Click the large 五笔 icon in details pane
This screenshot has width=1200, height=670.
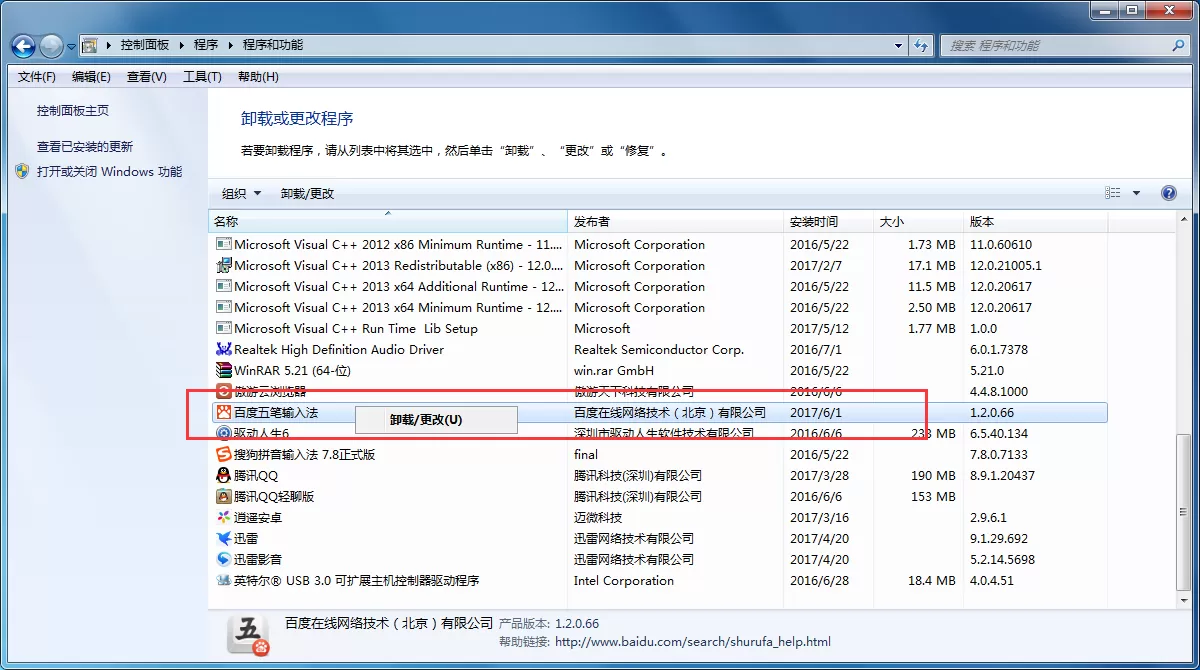pyautogui.click(x=248, y=633)
